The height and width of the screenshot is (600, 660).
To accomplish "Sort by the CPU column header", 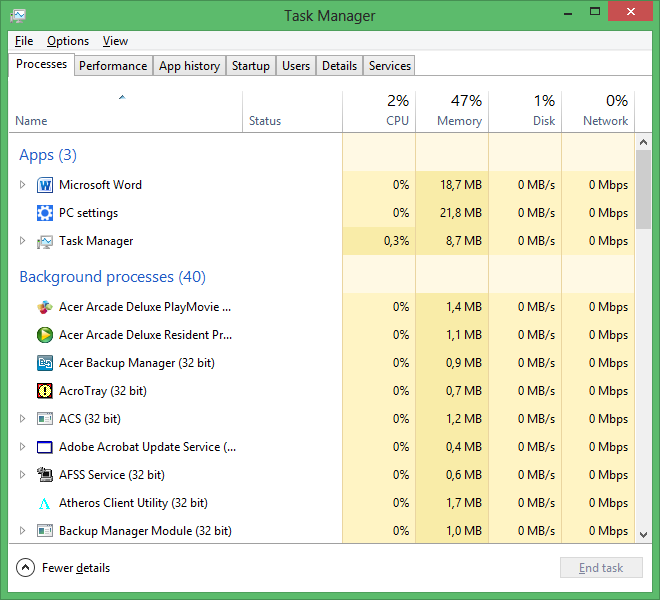I will 379,112.
